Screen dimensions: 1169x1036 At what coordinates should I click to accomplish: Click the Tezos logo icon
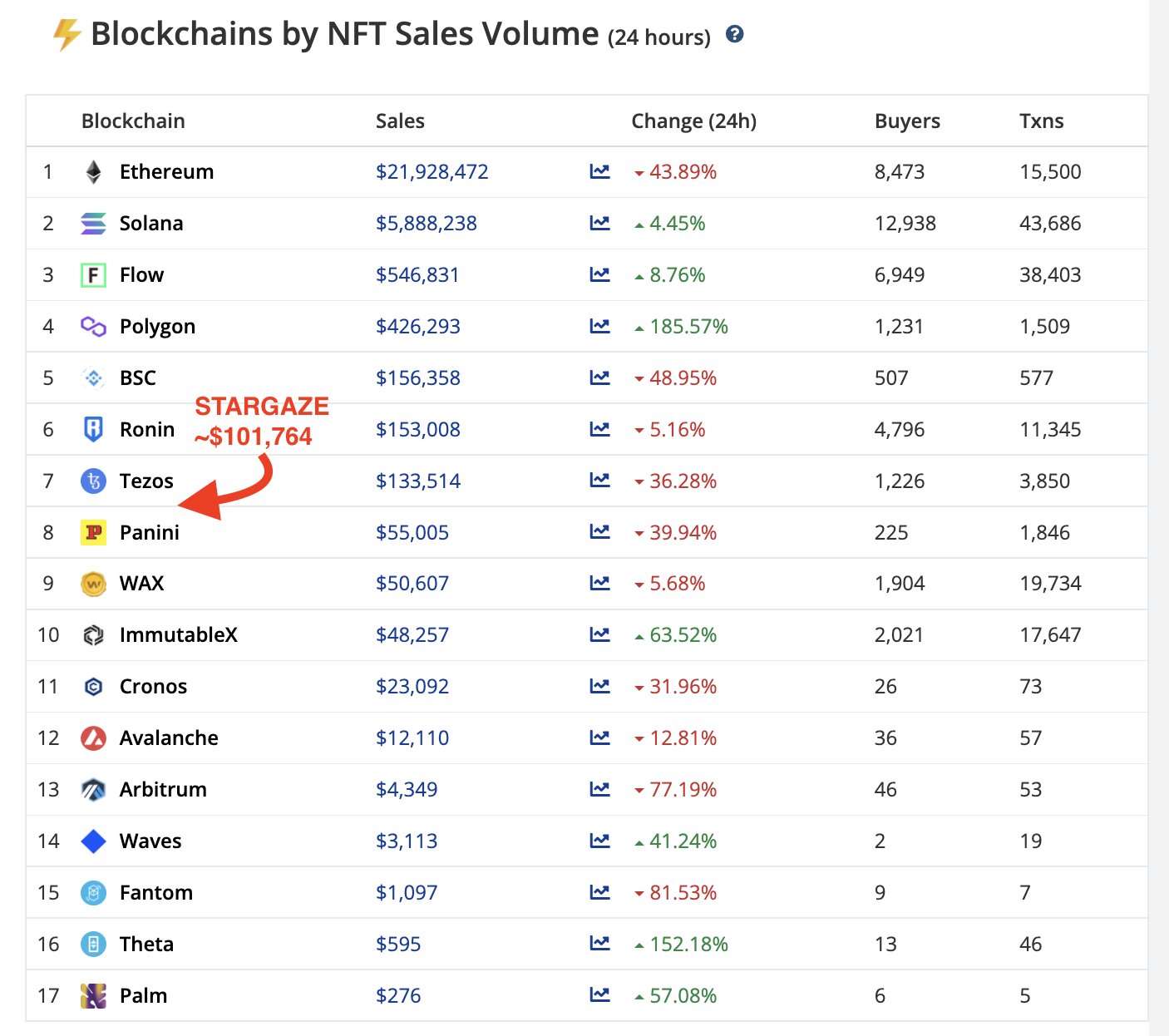[x=93, y=481]
